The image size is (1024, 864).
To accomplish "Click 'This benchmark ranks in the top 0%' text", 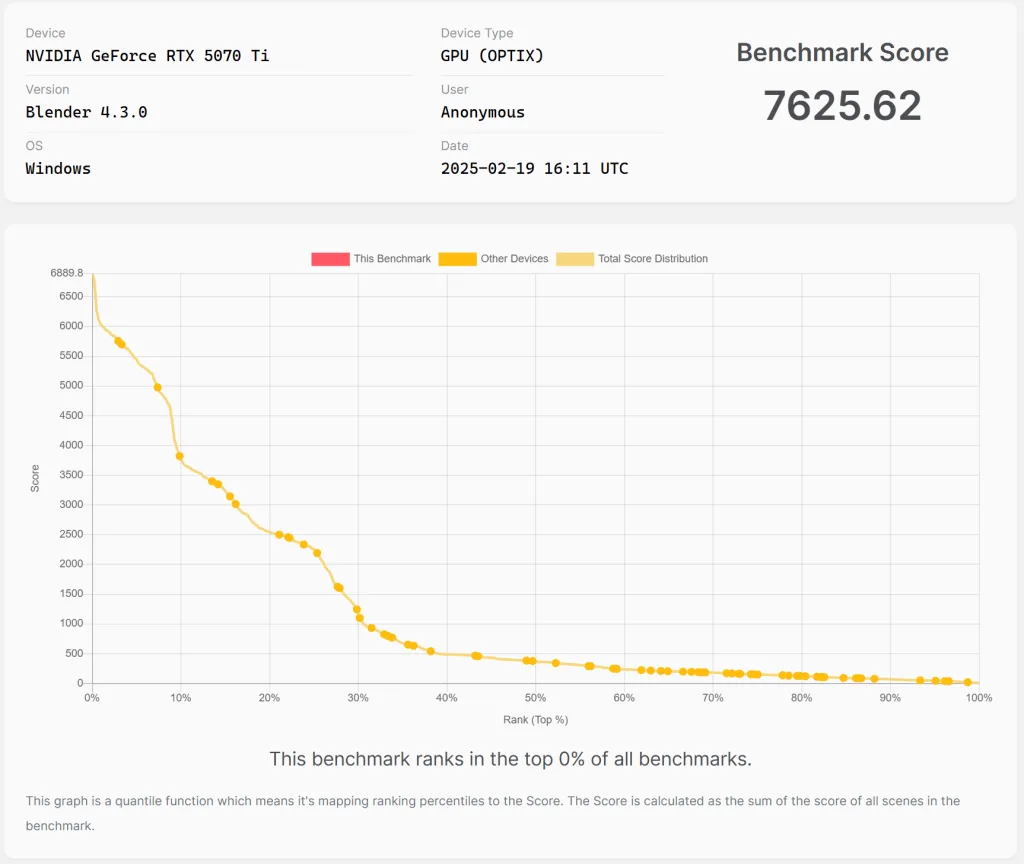I will [511, 759].
